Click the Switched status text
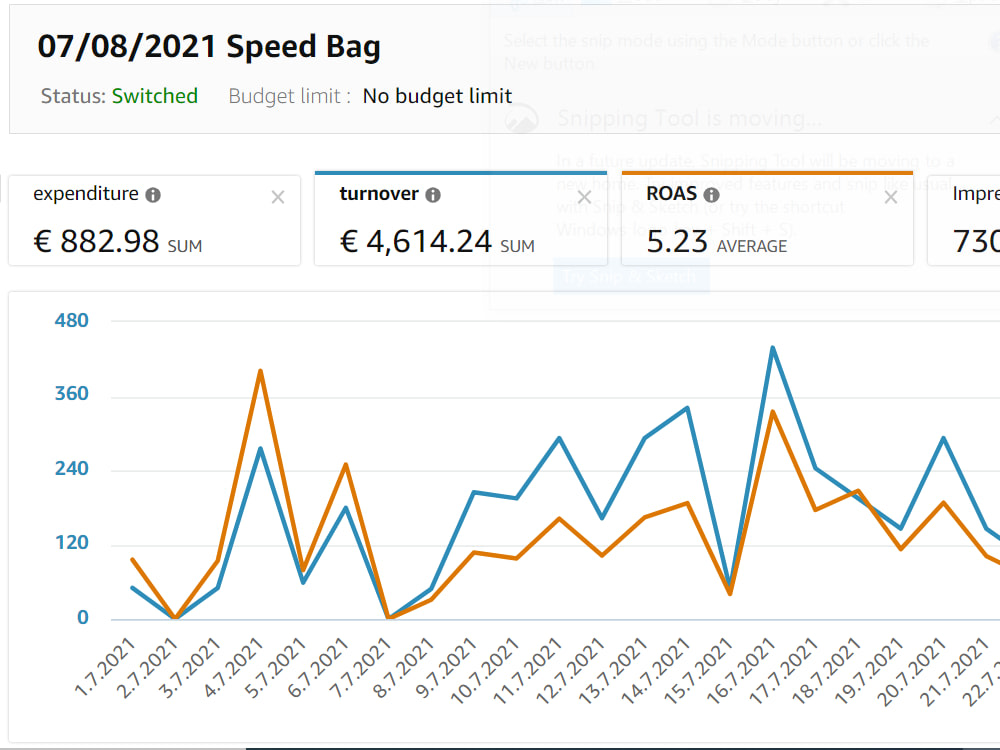1000x750 pixels. tap(155, 96)
